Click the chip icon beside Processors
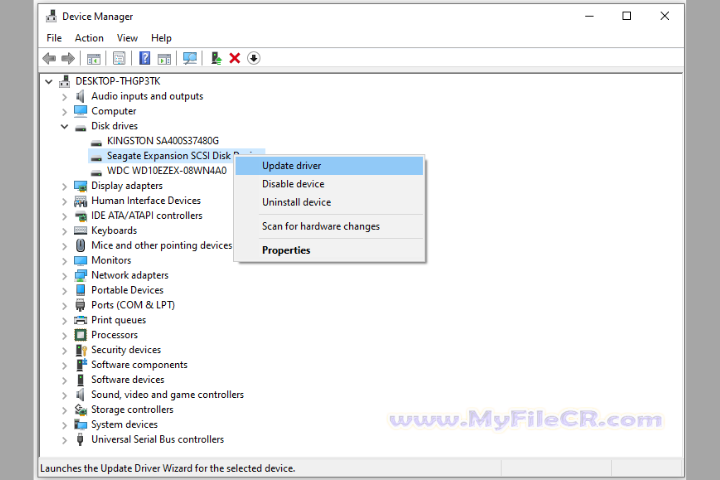This screenshot has width=720, height=480. click(x=80, y=335)
